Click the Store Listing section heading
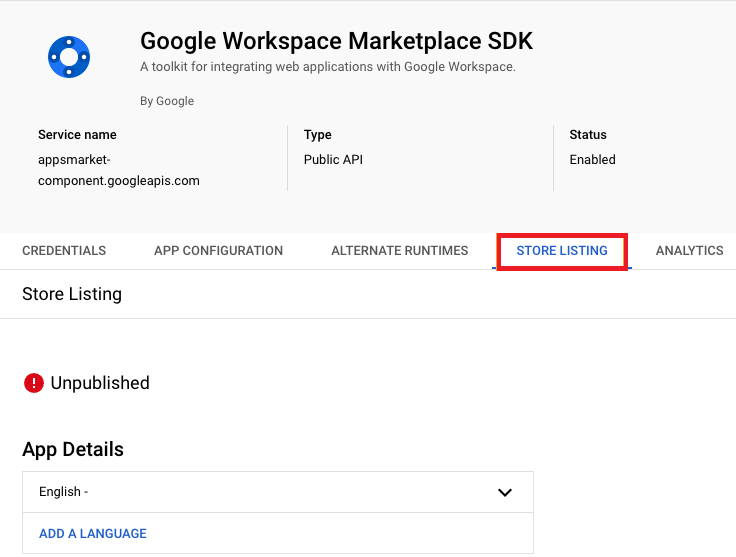The image size is (736, 557). tap(72, 294)
